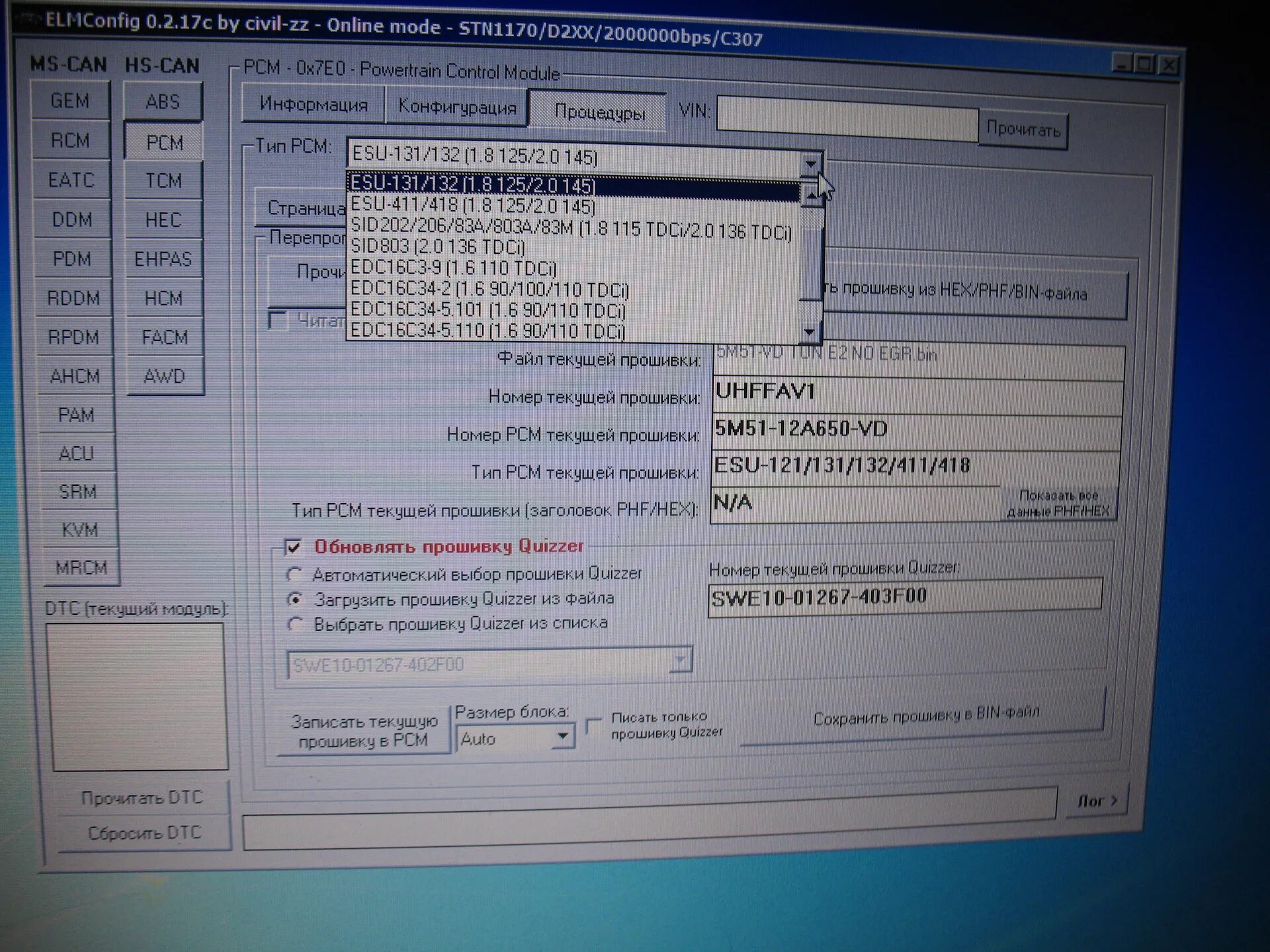Image resolution: width=1270 pixels, height=952 pixels.
Task: Click the Прочитать DTC button
Action: pyautogui.click(x=142, y=797)
